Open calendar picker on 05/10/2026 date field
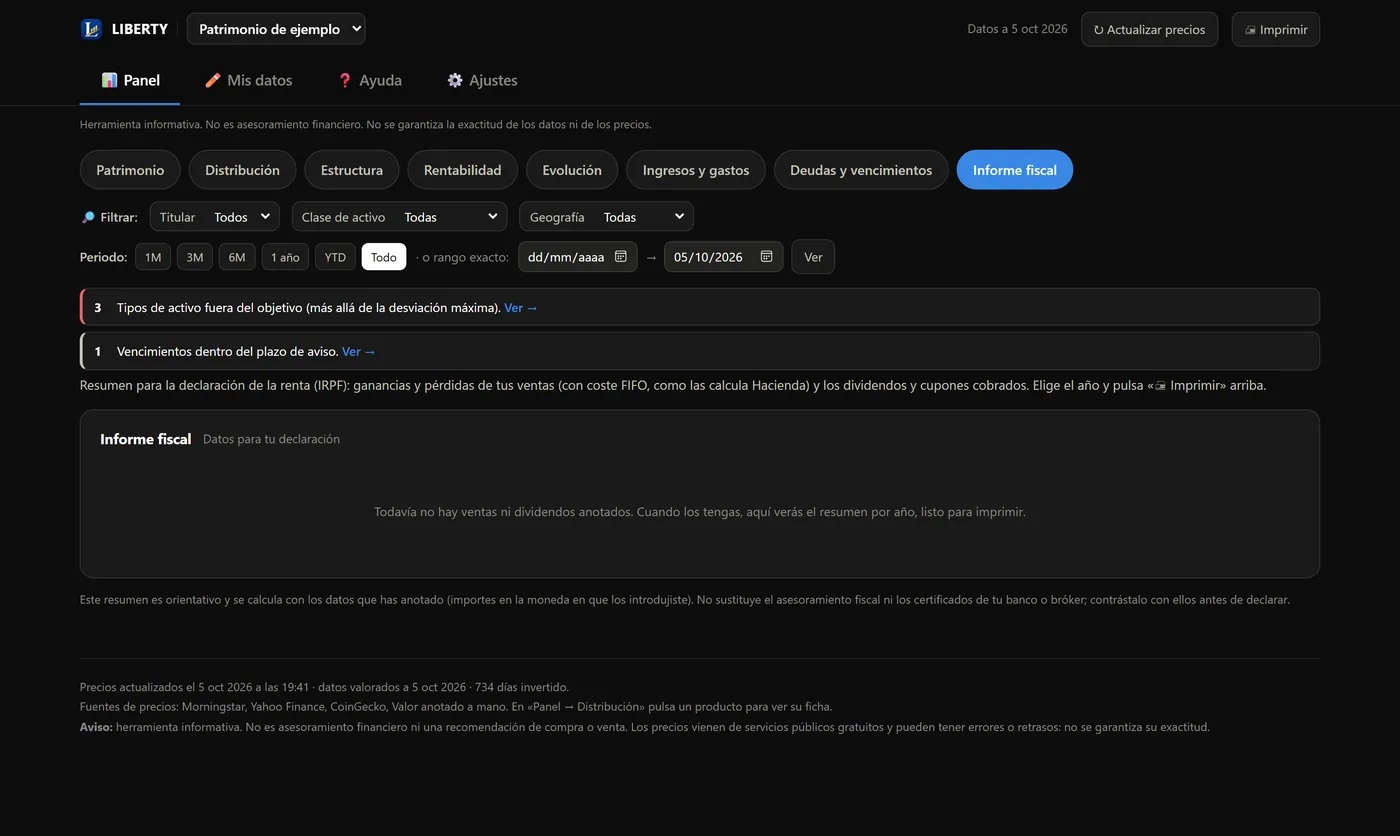This screenshot has width=1400, height=836. click(x=766, y=257)
